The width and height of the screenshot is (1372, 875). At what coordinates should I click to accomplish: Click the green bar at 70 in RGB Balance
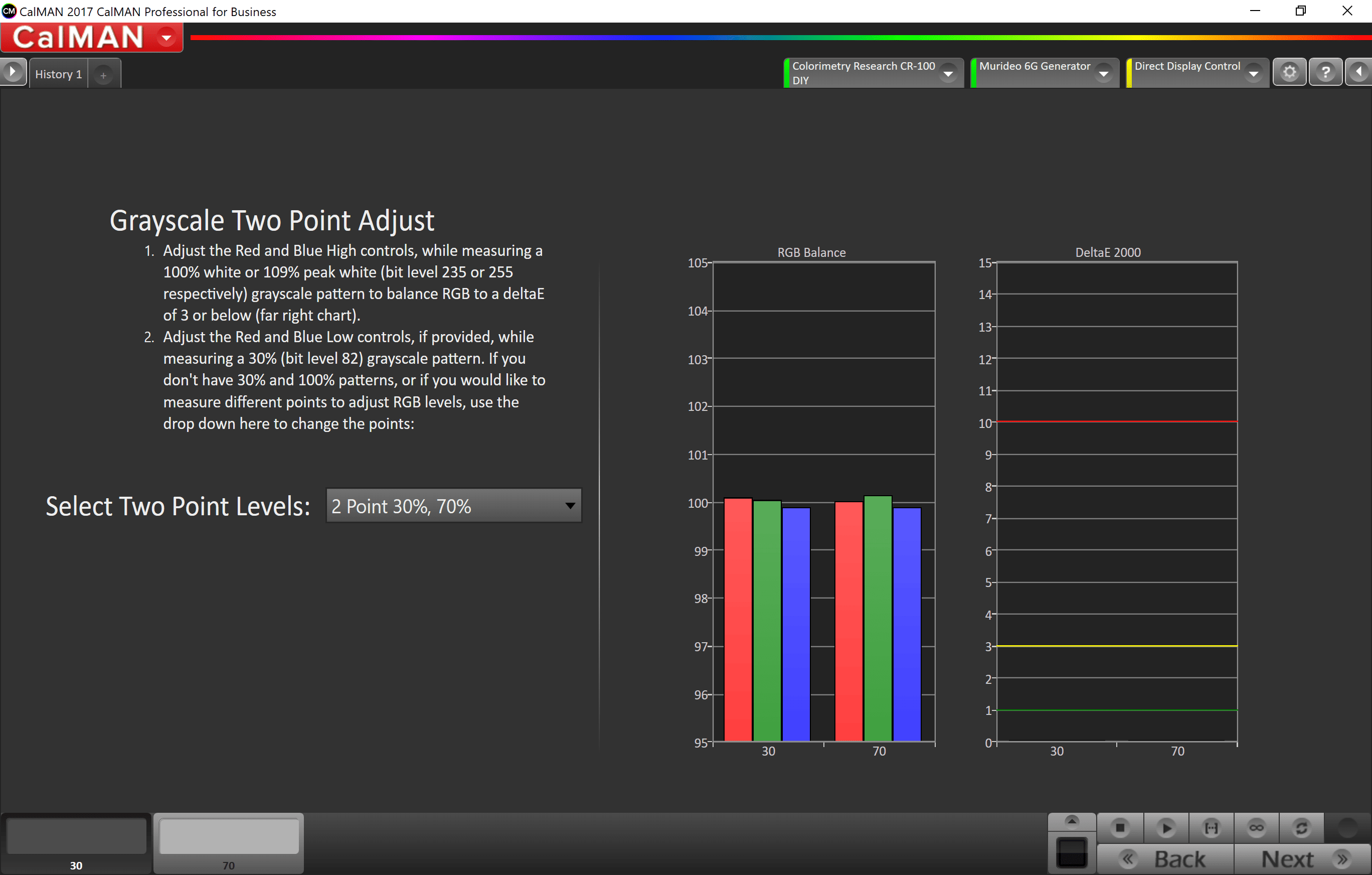878,619
